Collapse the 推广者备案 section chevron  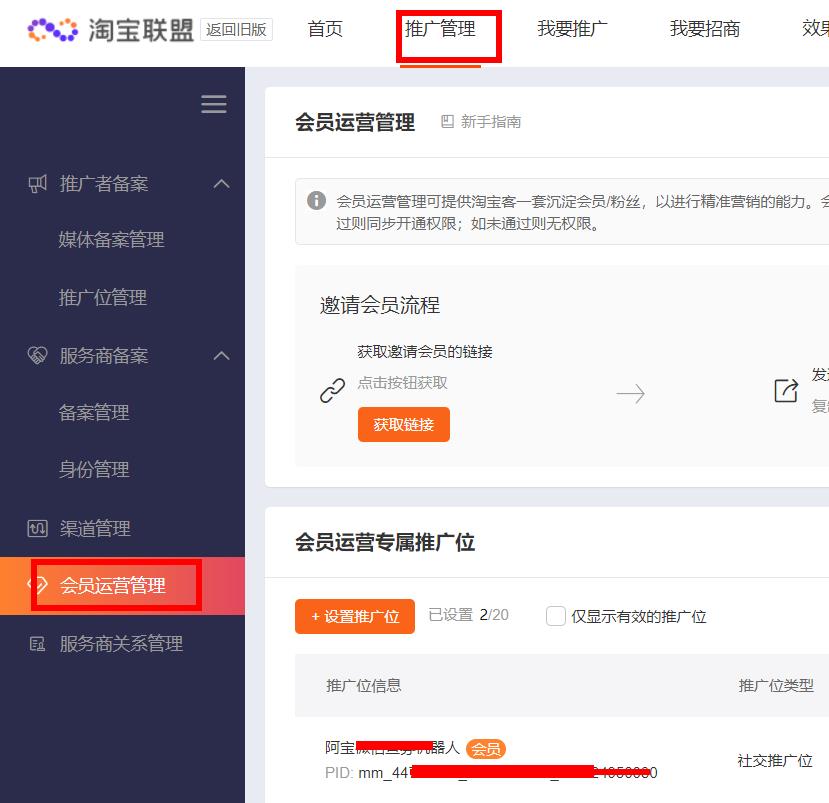[x=222, y=184]
